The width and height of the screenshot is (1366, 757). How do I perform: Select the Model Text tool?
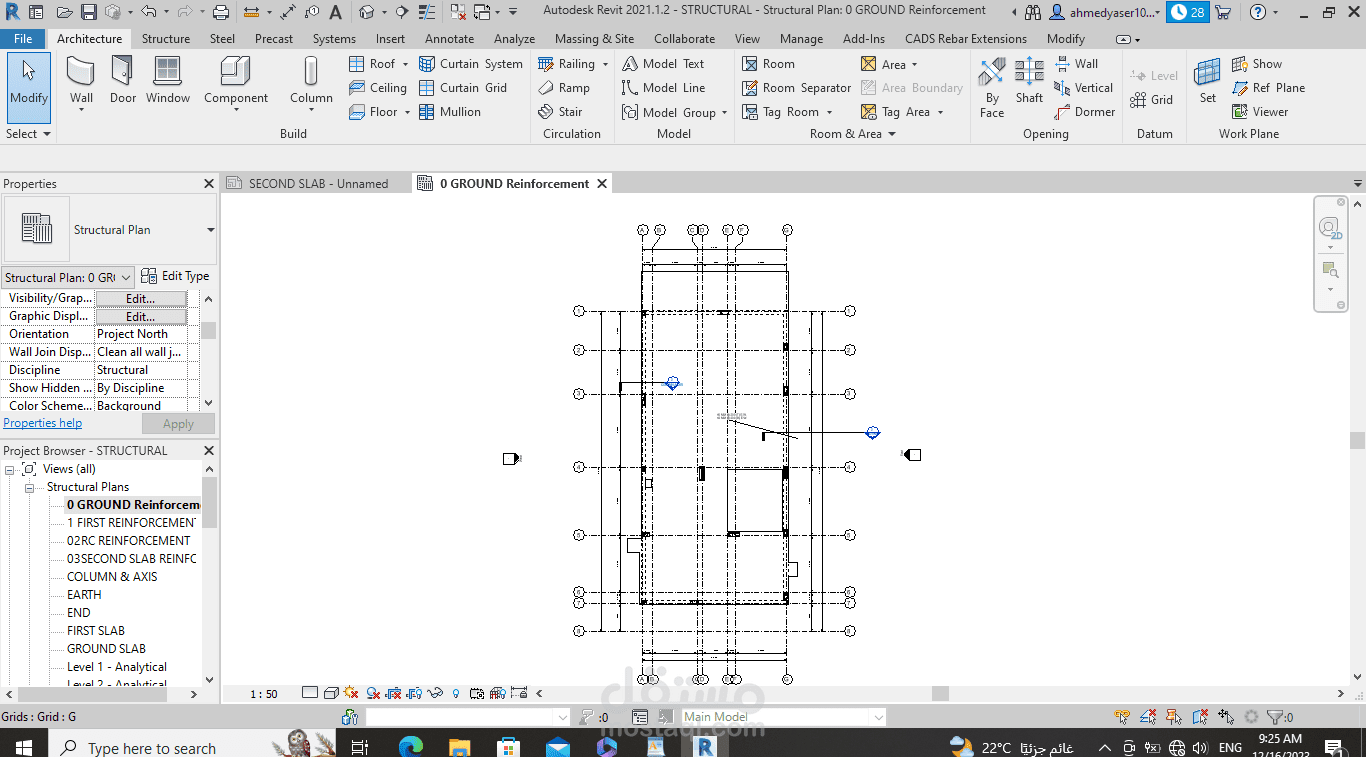pos(663,64)
